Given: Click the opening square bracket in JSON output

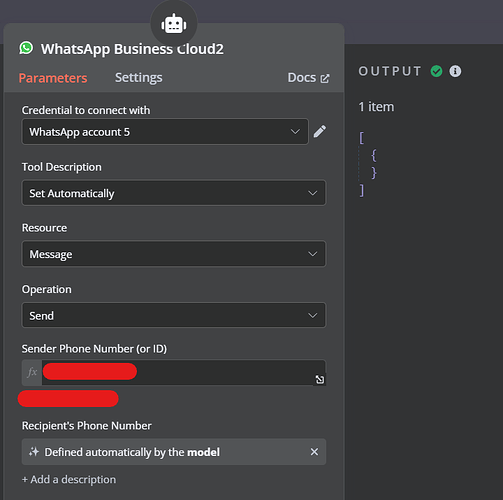Looking at the screenshot, I should click(362, 137).
